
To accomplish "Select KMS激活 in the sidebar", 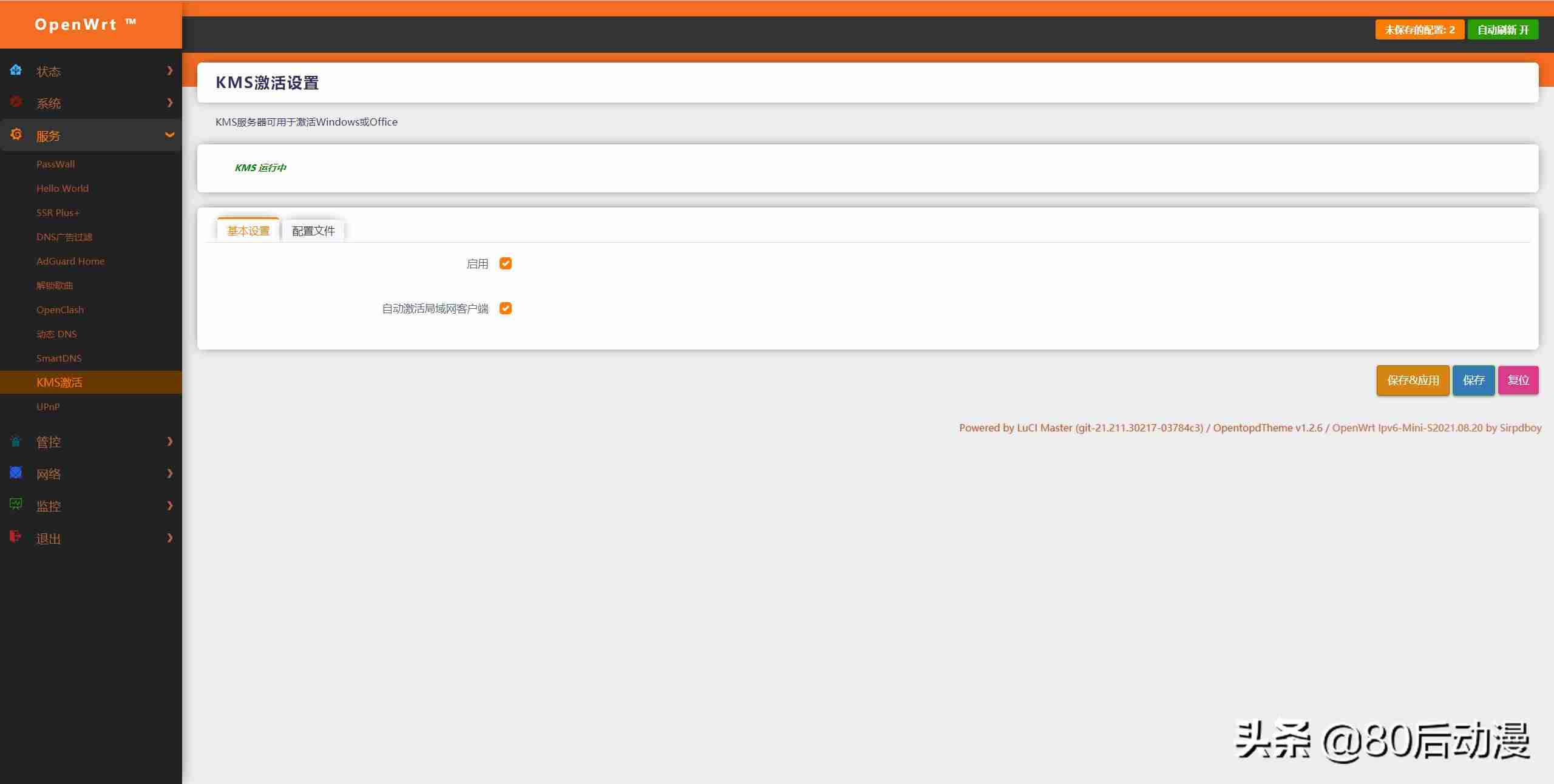I will [x=91, y=382].
